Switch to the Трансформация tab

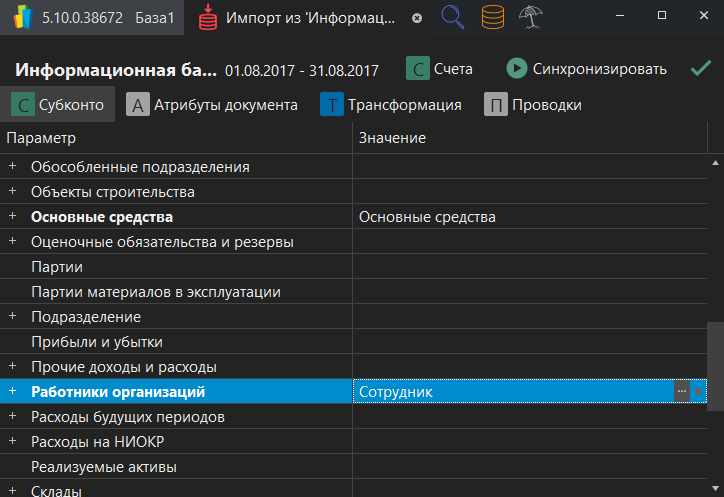[x=391, y=104]
